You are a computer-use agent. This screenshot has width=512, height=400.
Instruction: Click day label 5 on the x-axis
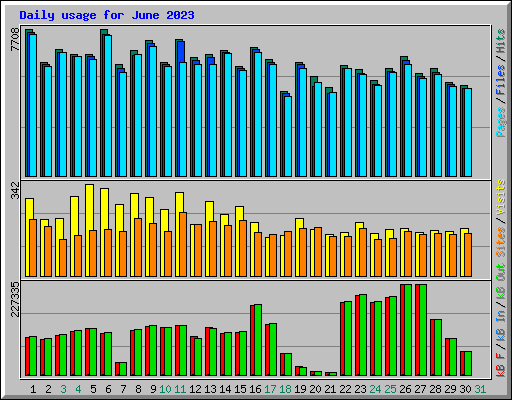pyautogui.click(x=93, y=389)
